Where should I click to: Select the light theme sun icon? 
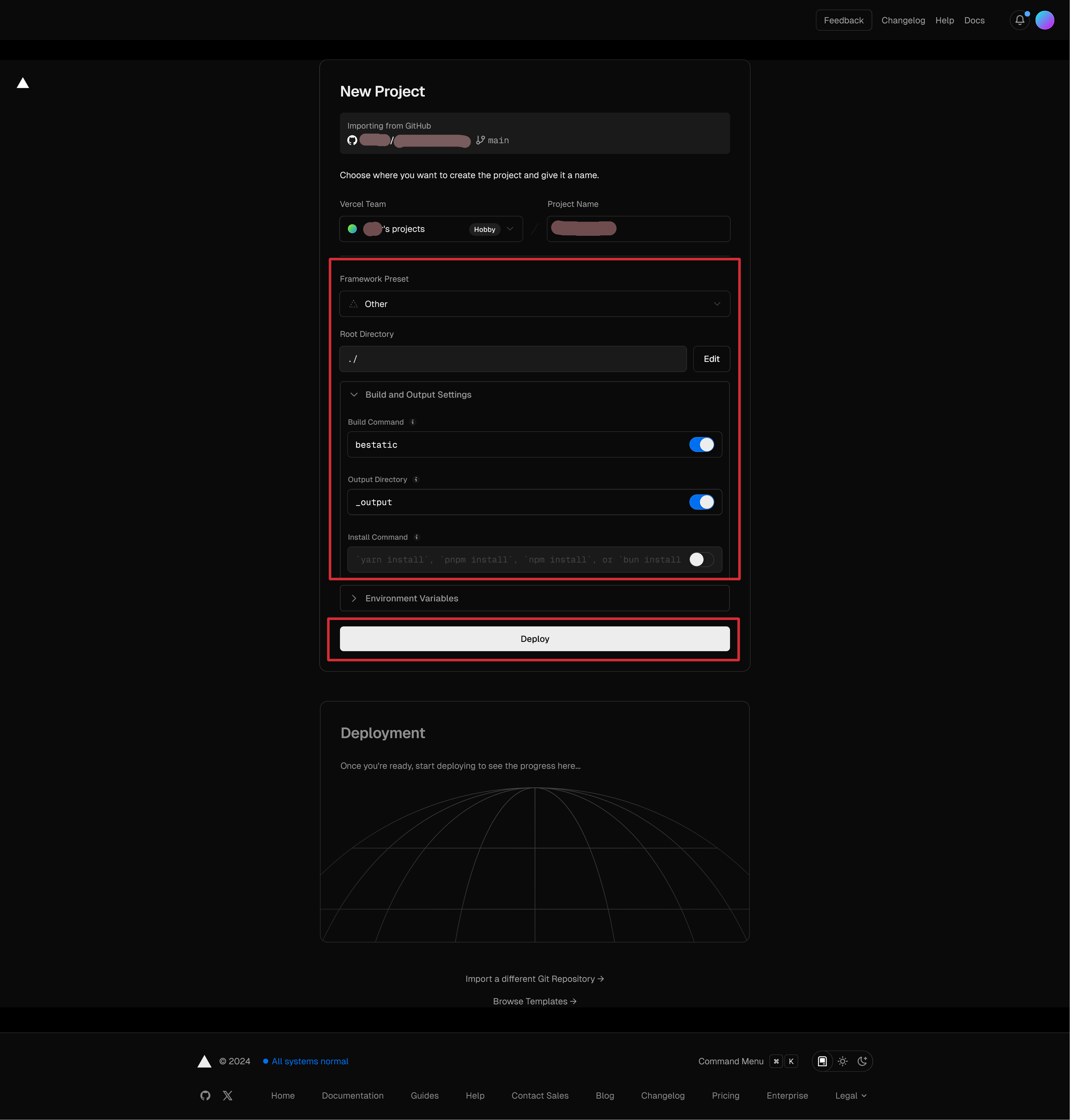(x=842, y=1061)
